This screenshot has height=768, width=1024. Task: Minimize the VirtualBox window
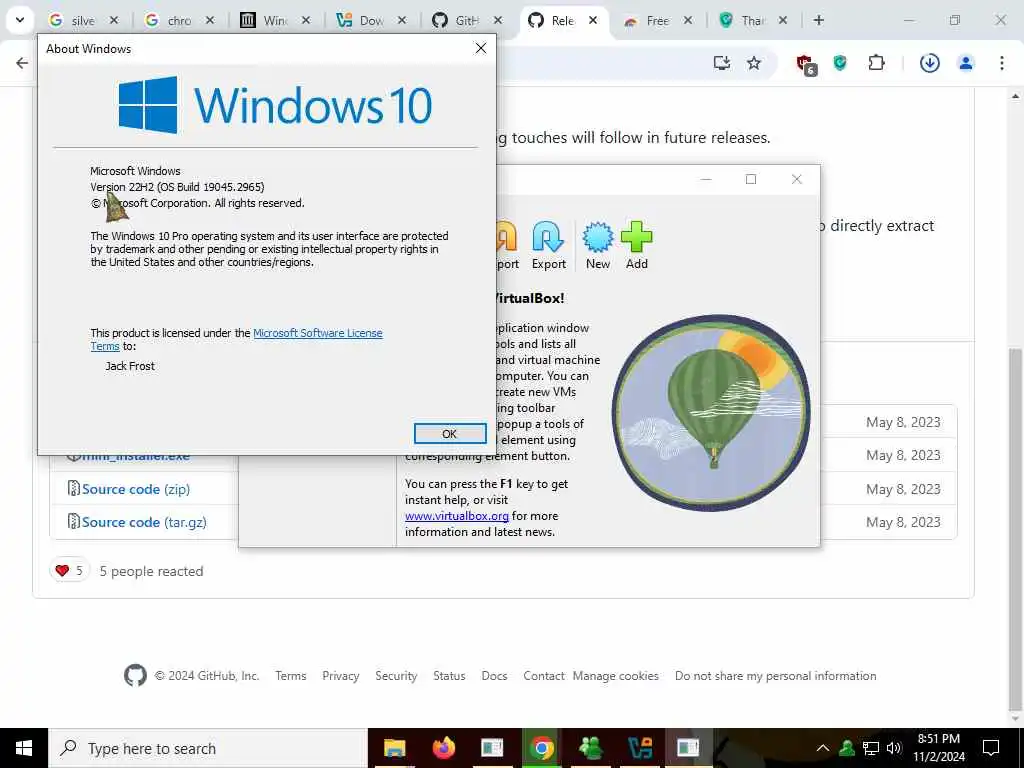click(x=706, y=179)
